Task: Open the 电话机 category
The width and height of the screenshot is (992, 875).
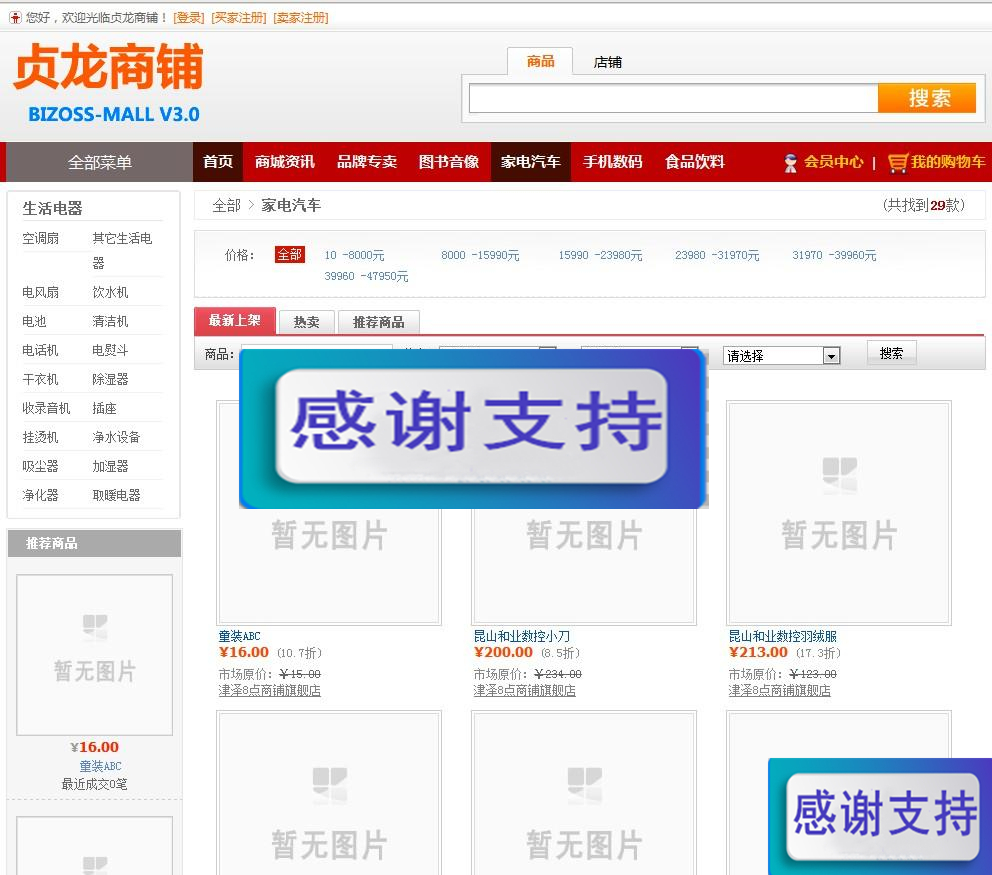Action: point(40,351)
